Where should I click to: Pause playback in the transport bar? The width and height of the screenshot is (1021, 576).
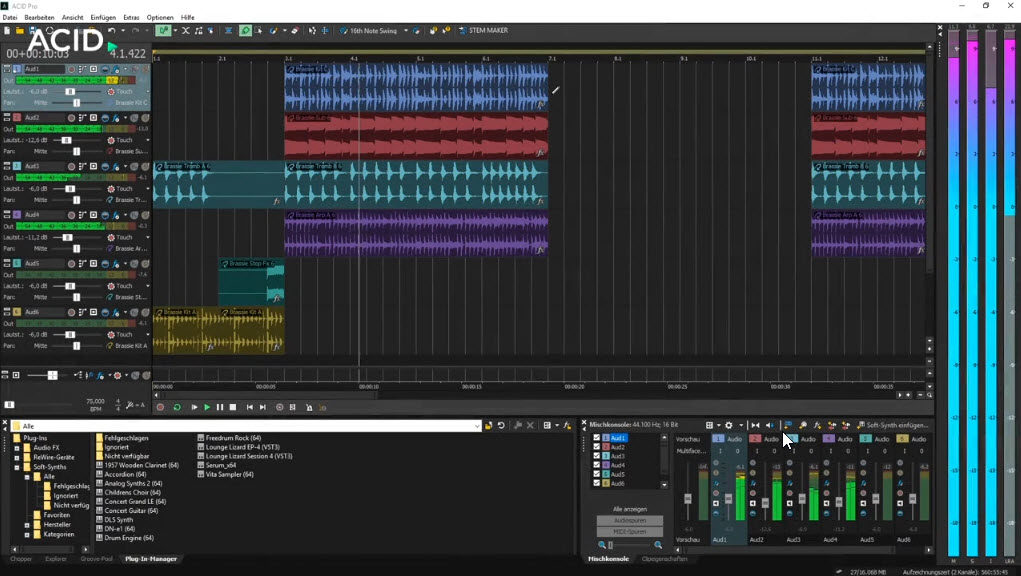pyautogui.click(x=220, y=407)
